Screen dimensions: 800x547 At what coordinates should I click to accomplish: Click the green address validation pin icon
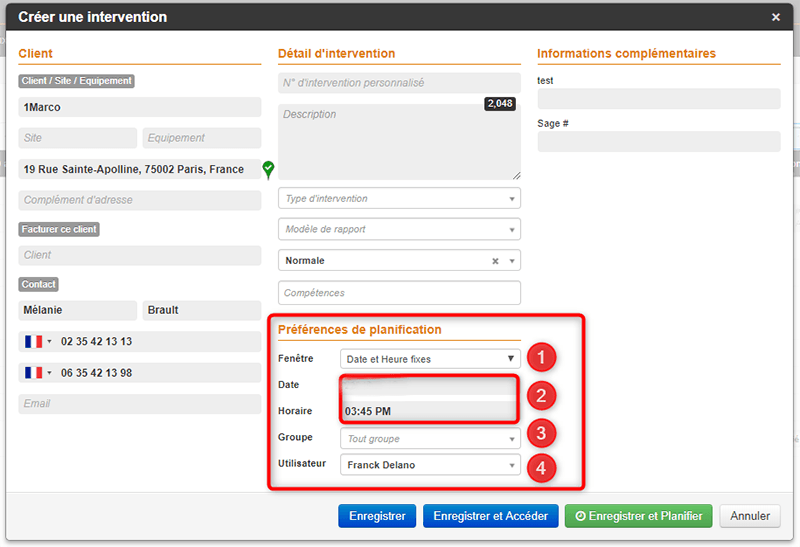(268, 169)
